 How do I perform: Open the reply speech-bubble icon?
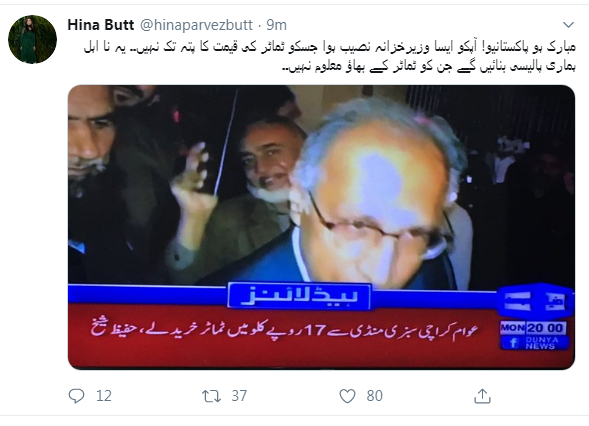77,396
